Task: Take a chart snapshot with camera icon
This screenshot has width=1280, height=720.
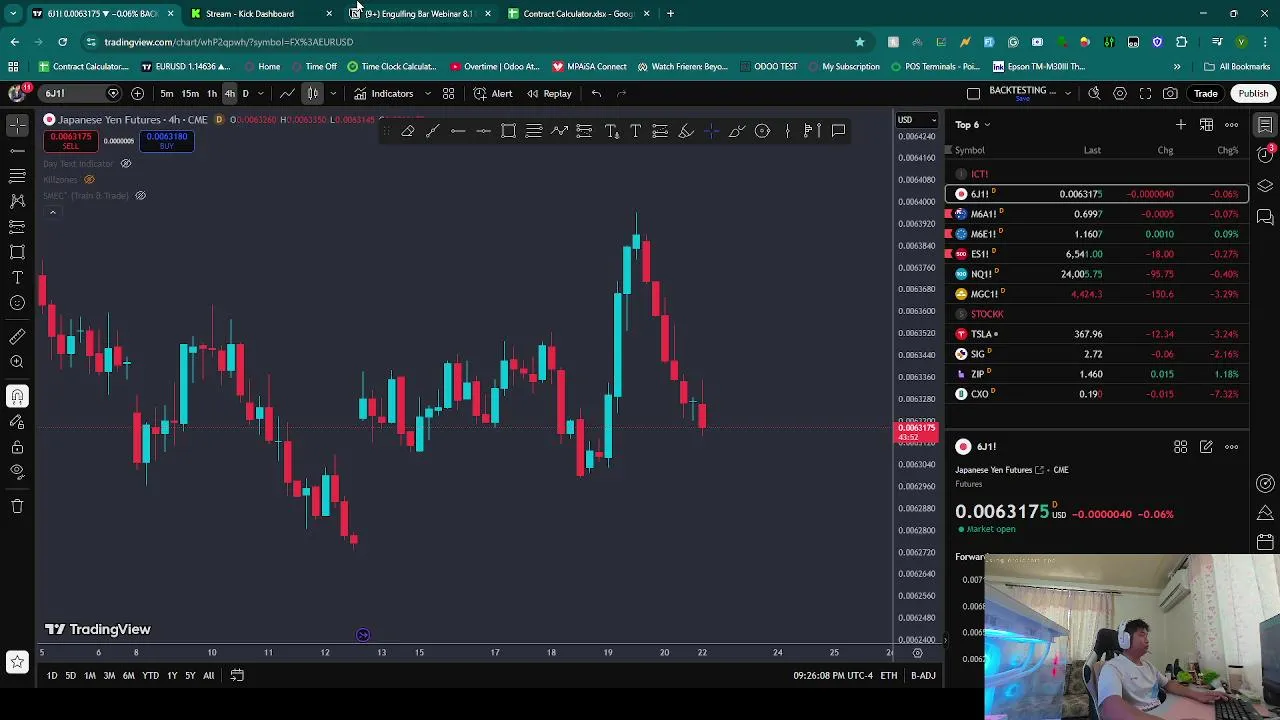Action: 1170,93
